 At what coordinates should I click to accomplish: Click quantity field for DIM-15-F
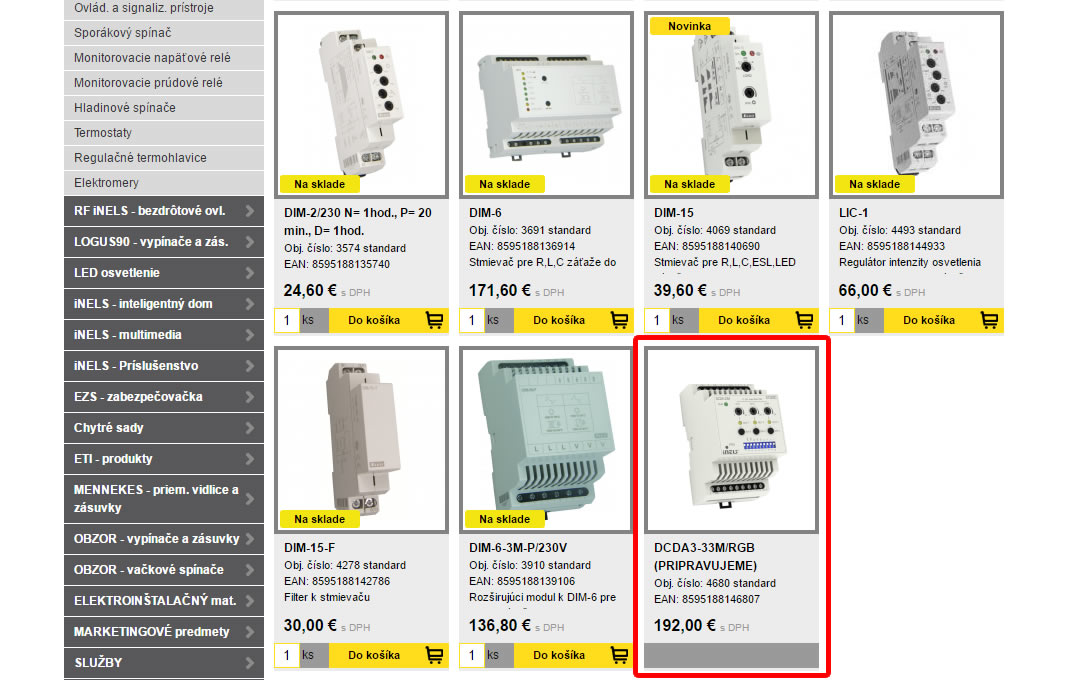(x=287, y=655)
